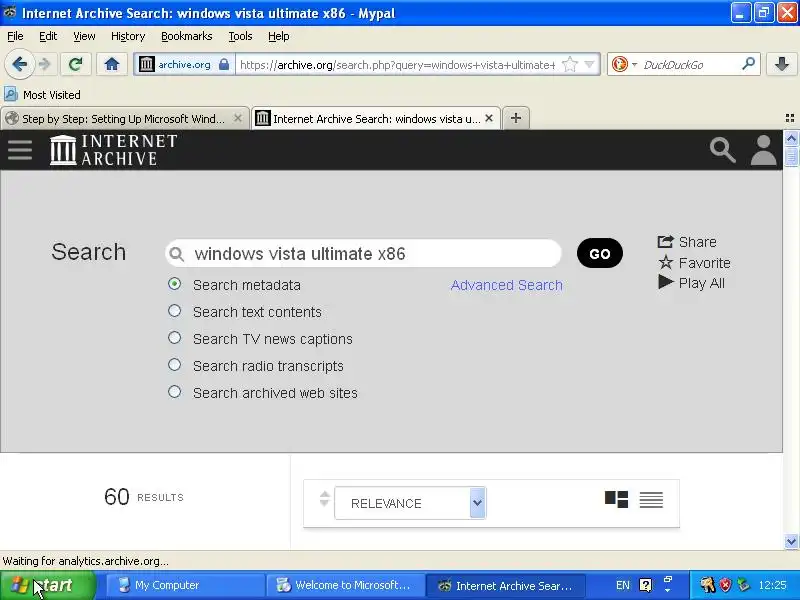The width and height of the screenshot is (800, 600).
Task: Open the View menu
Action: 84,36
